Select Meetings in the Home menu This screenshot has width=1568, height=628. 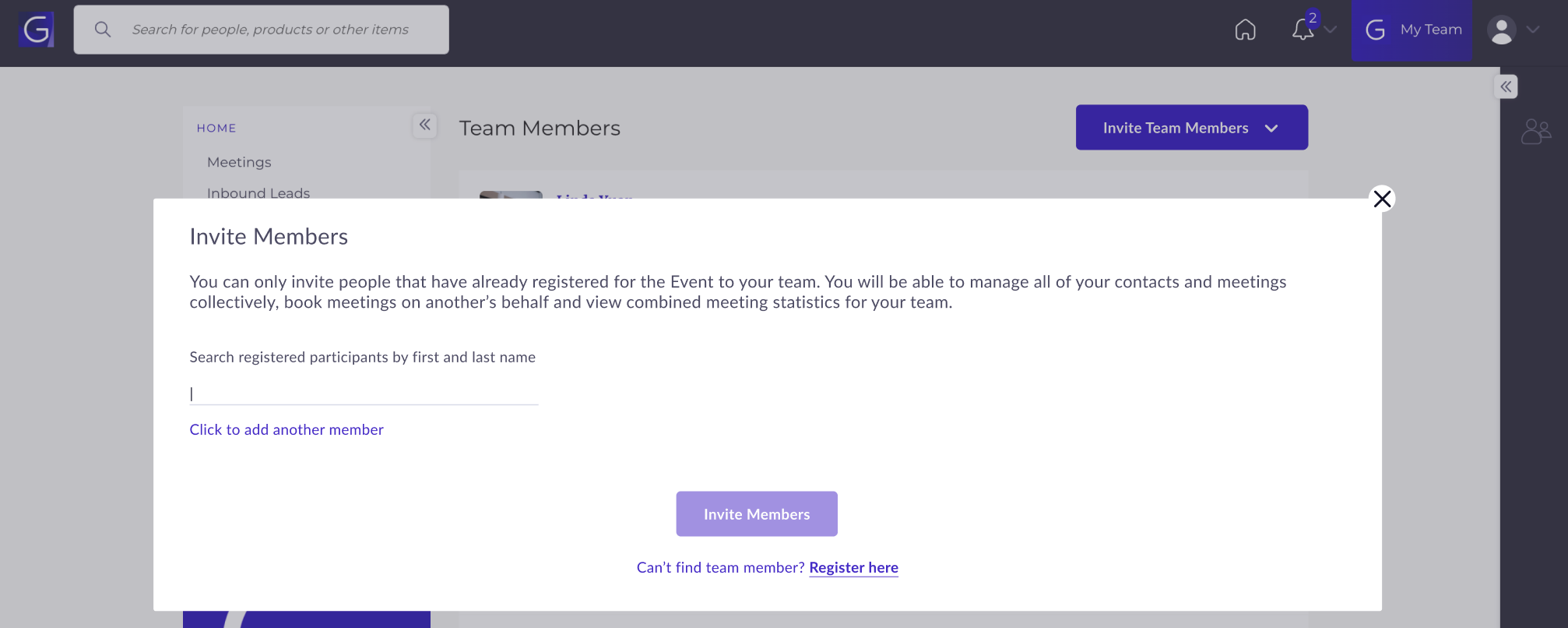239,162
